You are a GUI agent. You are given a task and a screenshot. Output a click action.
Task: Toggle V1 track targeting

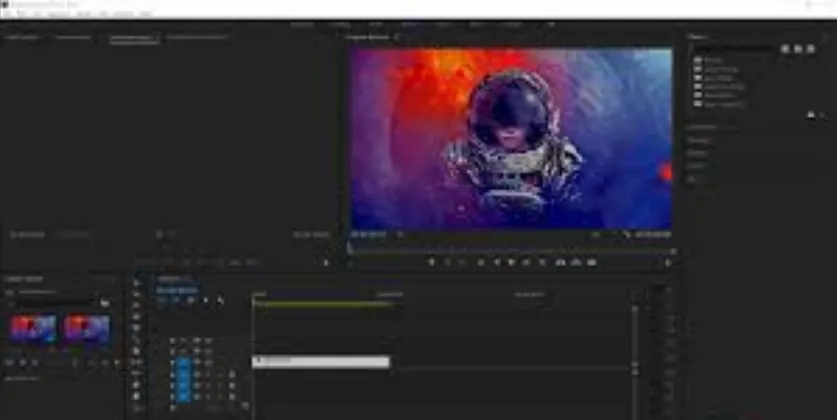tap(184, 363)
